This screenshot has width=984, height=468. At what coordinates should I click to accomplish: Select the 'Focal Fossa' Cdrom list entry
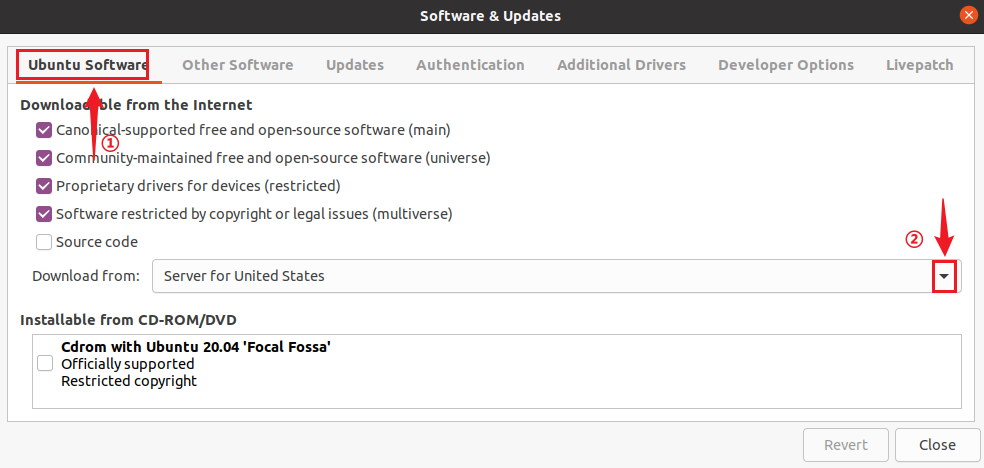(x=196, y=348)
